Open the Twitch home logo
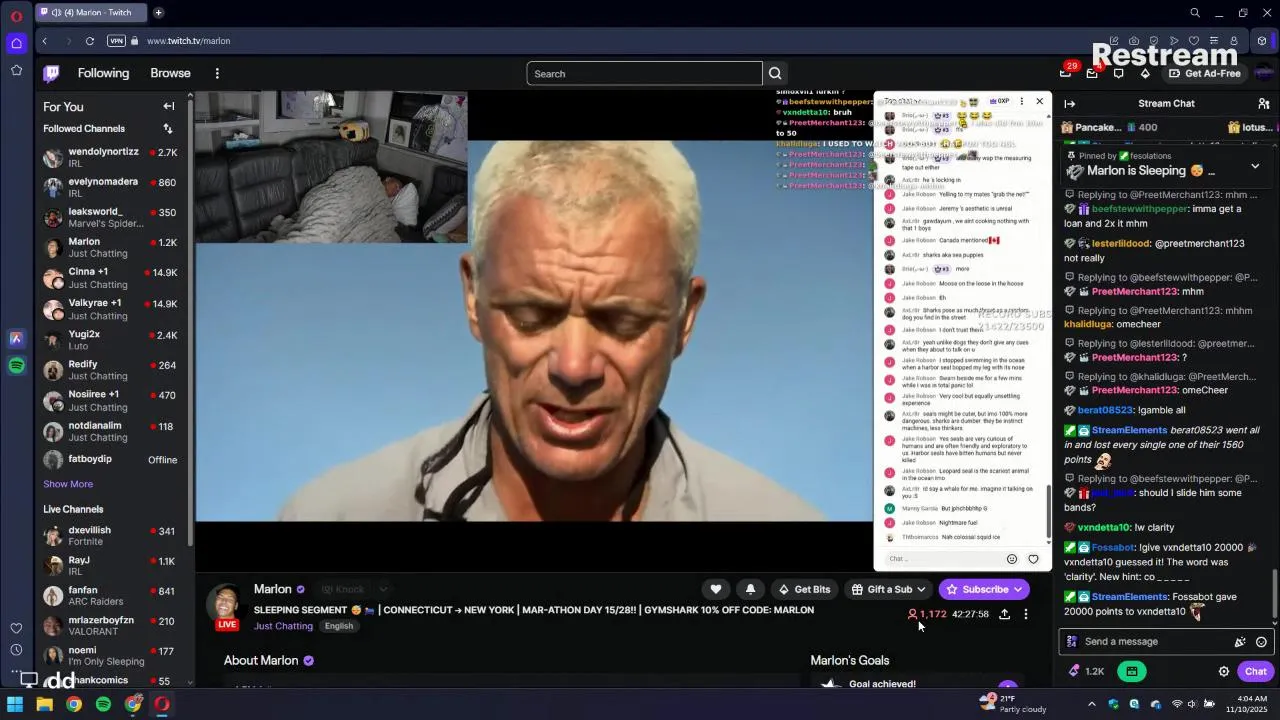The width and height of the screenshot is (1280, 720). click(x=51, y=73)
